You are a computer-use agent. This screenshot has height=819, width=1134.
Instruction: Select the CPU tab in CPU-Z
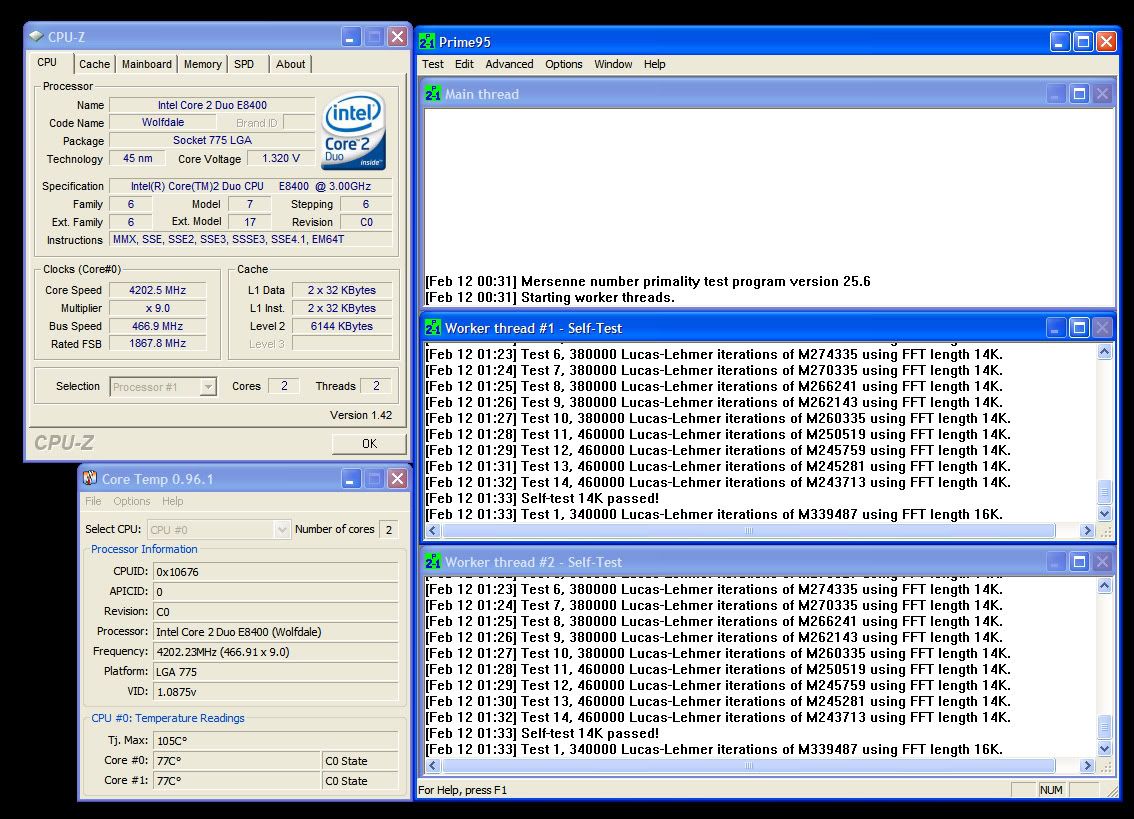47,62
